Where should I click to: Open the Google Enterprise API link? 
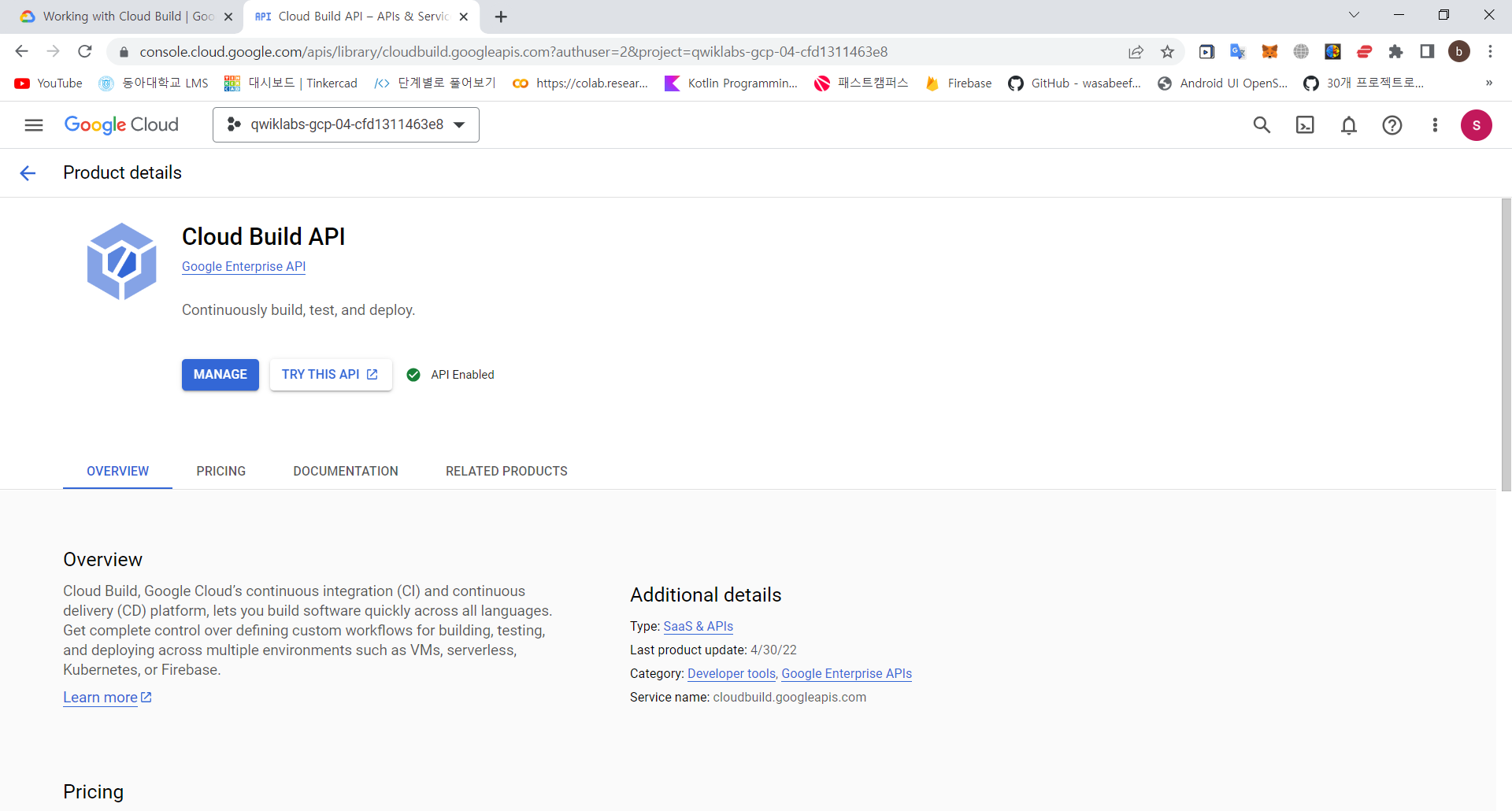coord(243,267)
